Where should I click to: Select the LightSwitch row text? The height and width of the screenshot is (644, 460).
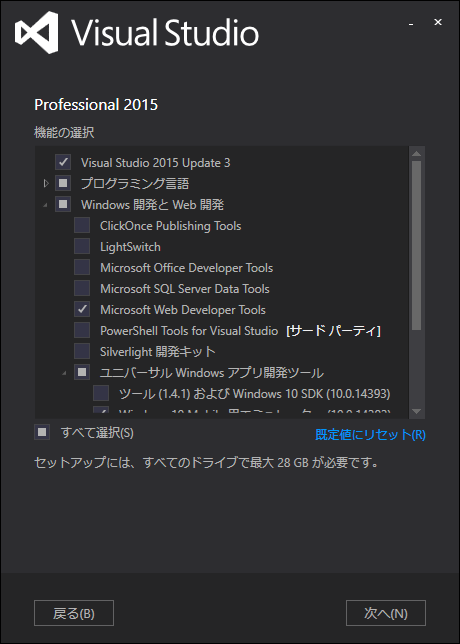tap(130, 247)
